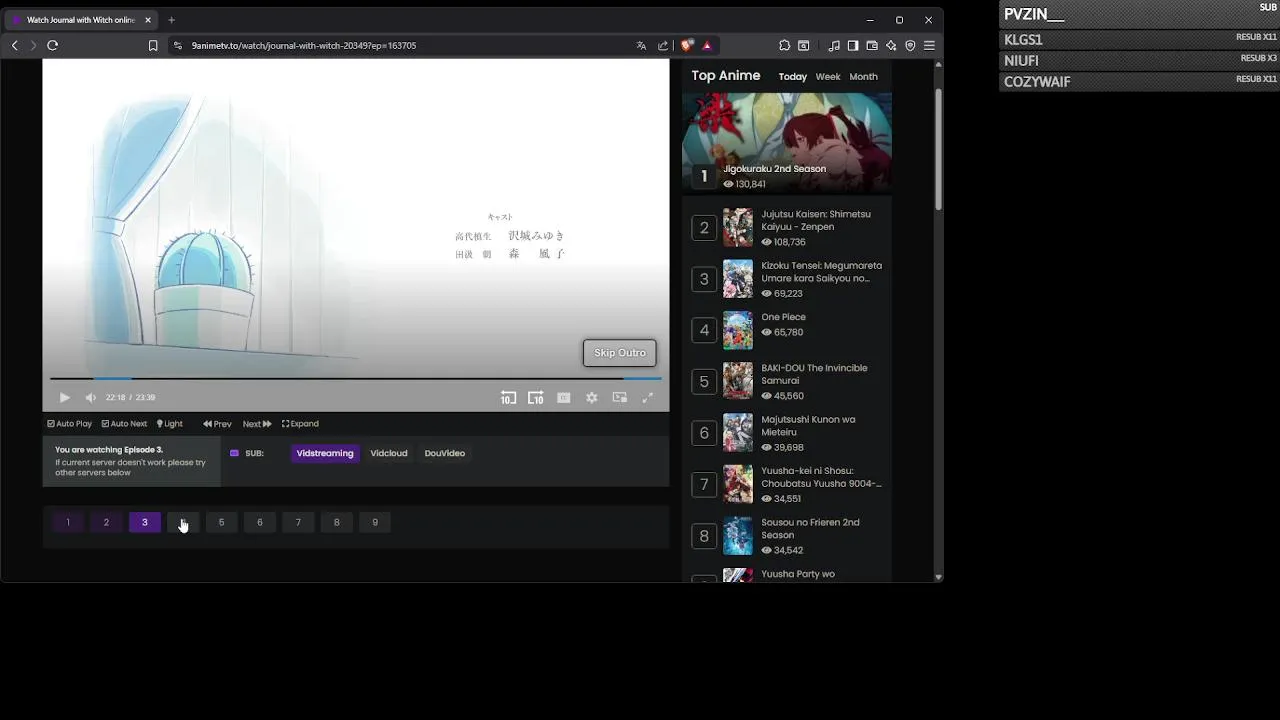Open the VPN shield icon in toolbar
This screenshot has height=720, width=1280.
(910, 45)
